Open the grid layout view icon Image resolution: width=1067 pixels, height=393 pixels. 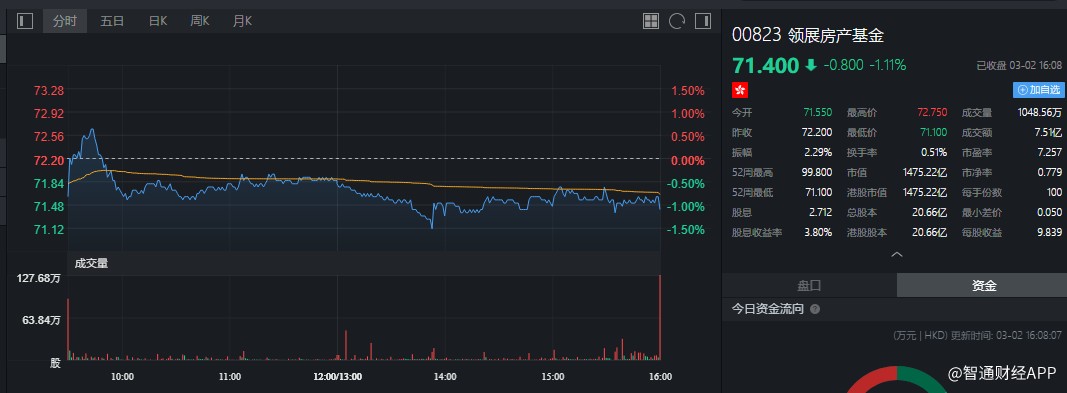[x=651, y=21]
